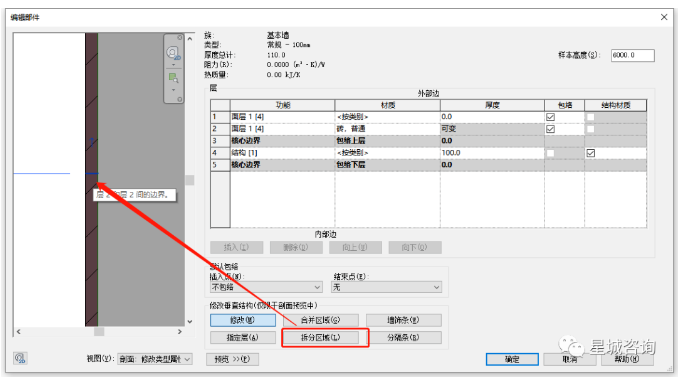
Task: Toggle 结构材质 checkbox for 结构 [1] row
Action: pos(591,153)
